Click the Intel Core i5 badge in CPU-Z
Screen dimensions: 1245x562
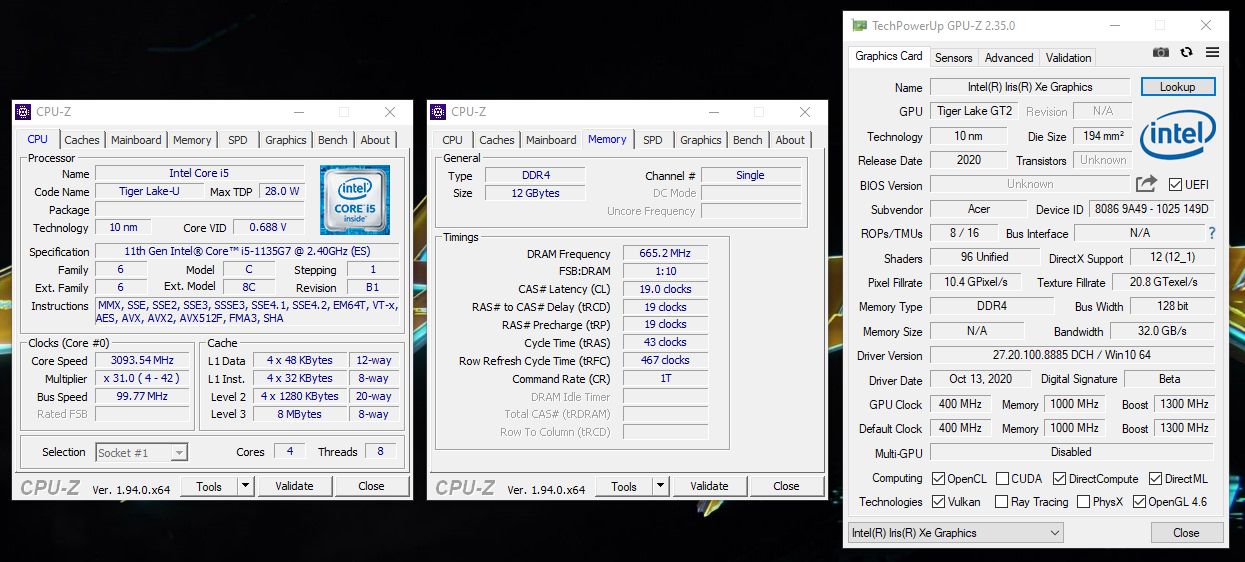coord(355,200)
